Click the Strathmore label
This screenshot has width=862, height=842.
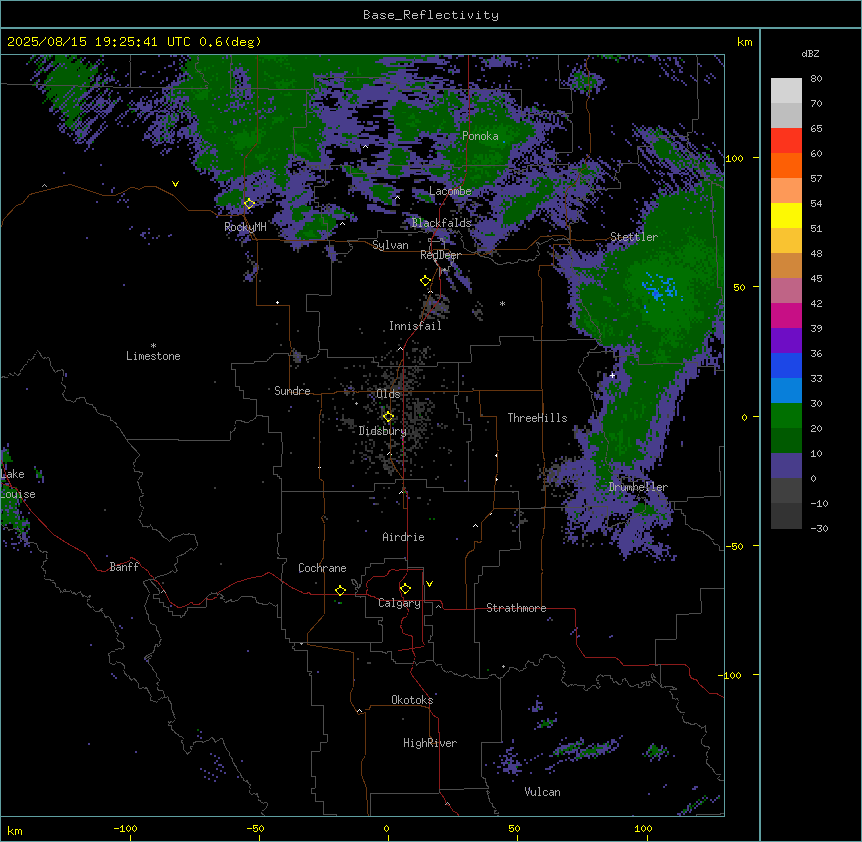pyautogui.click(x=516, y=608)
